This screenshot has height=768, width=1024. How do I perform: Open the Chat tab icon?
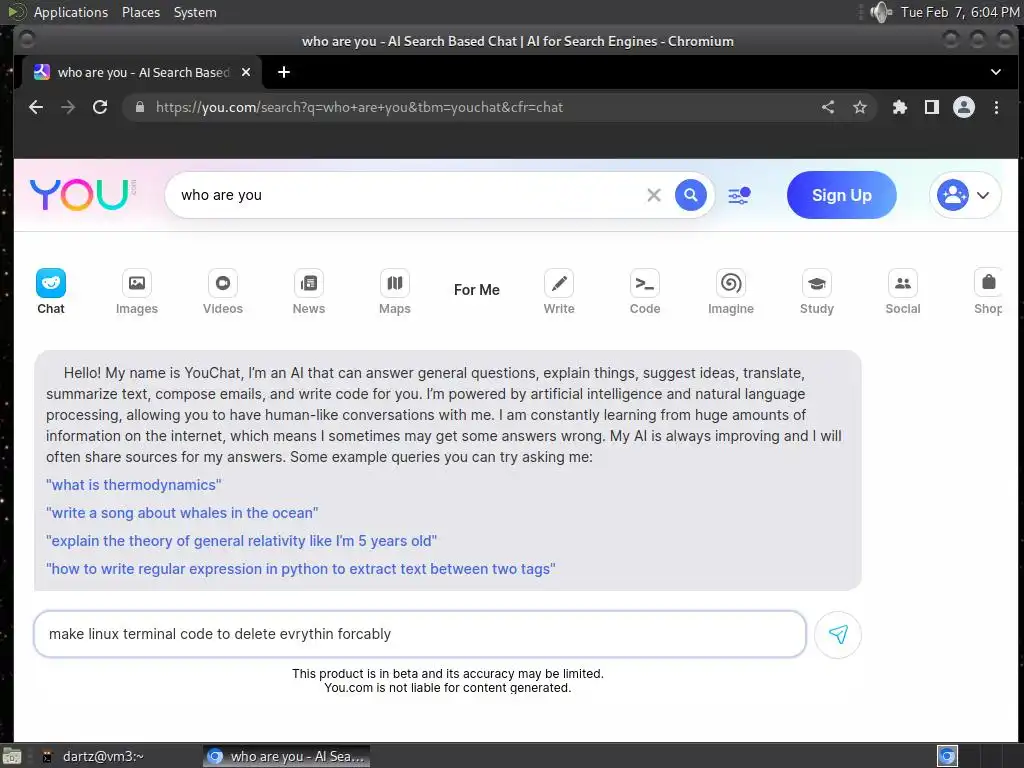(x=51, y=283)
